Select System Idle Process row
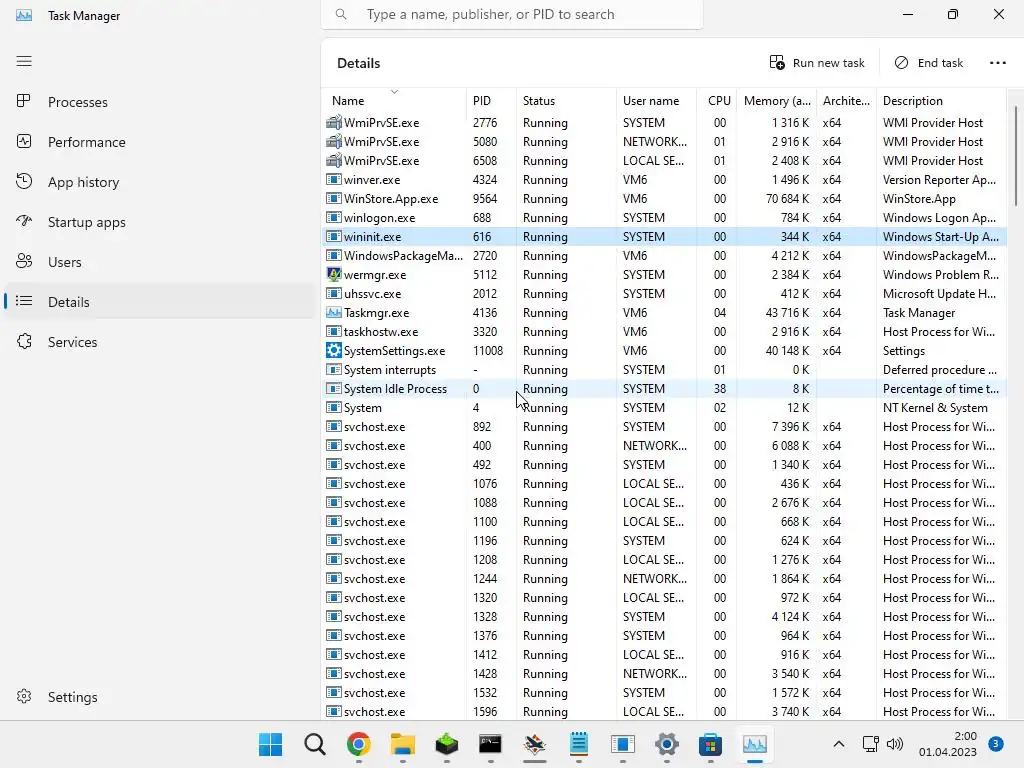This screenshot has width=1024, height=768. (665, 389)
